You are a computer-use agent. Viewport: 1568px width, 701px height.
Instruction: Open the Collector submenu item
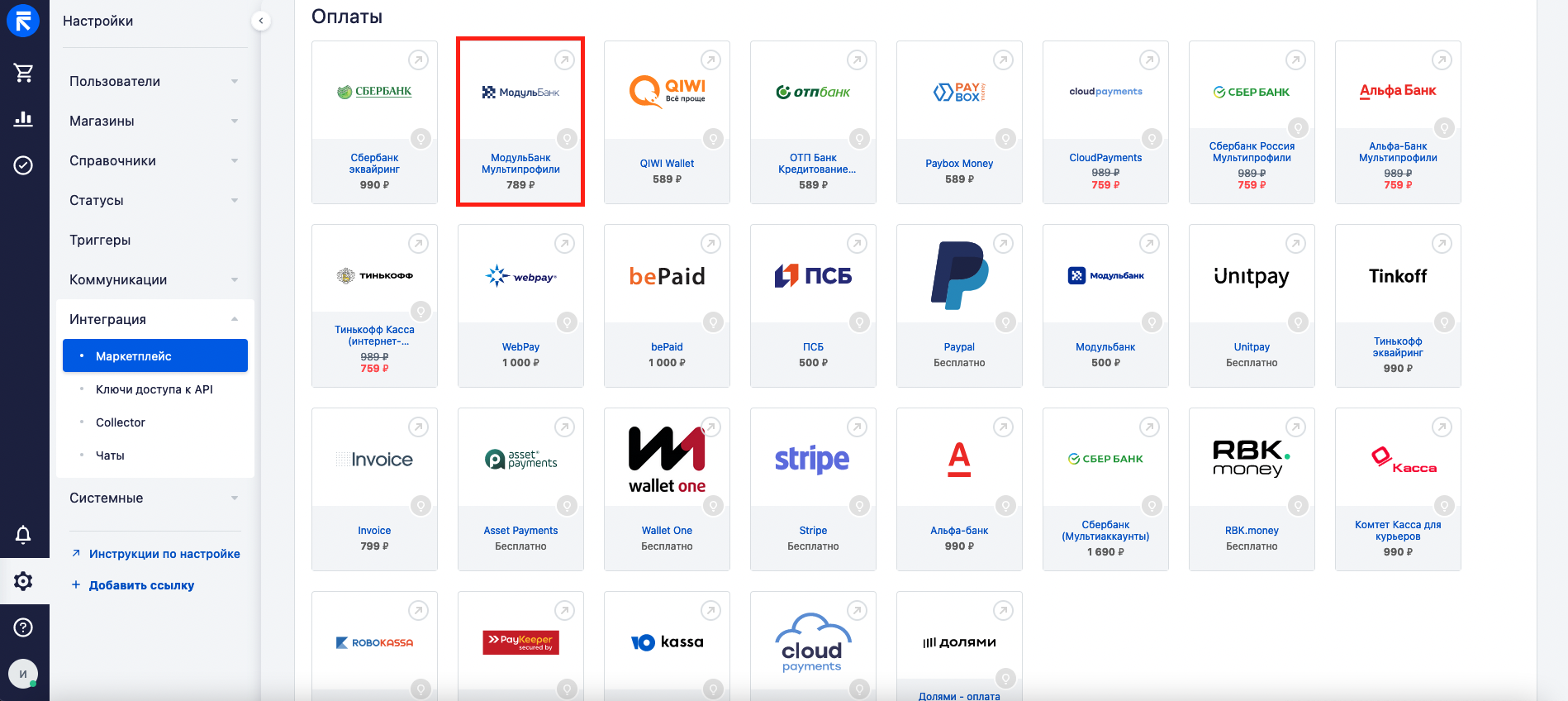pyautogui.click(x=121, y=422)
